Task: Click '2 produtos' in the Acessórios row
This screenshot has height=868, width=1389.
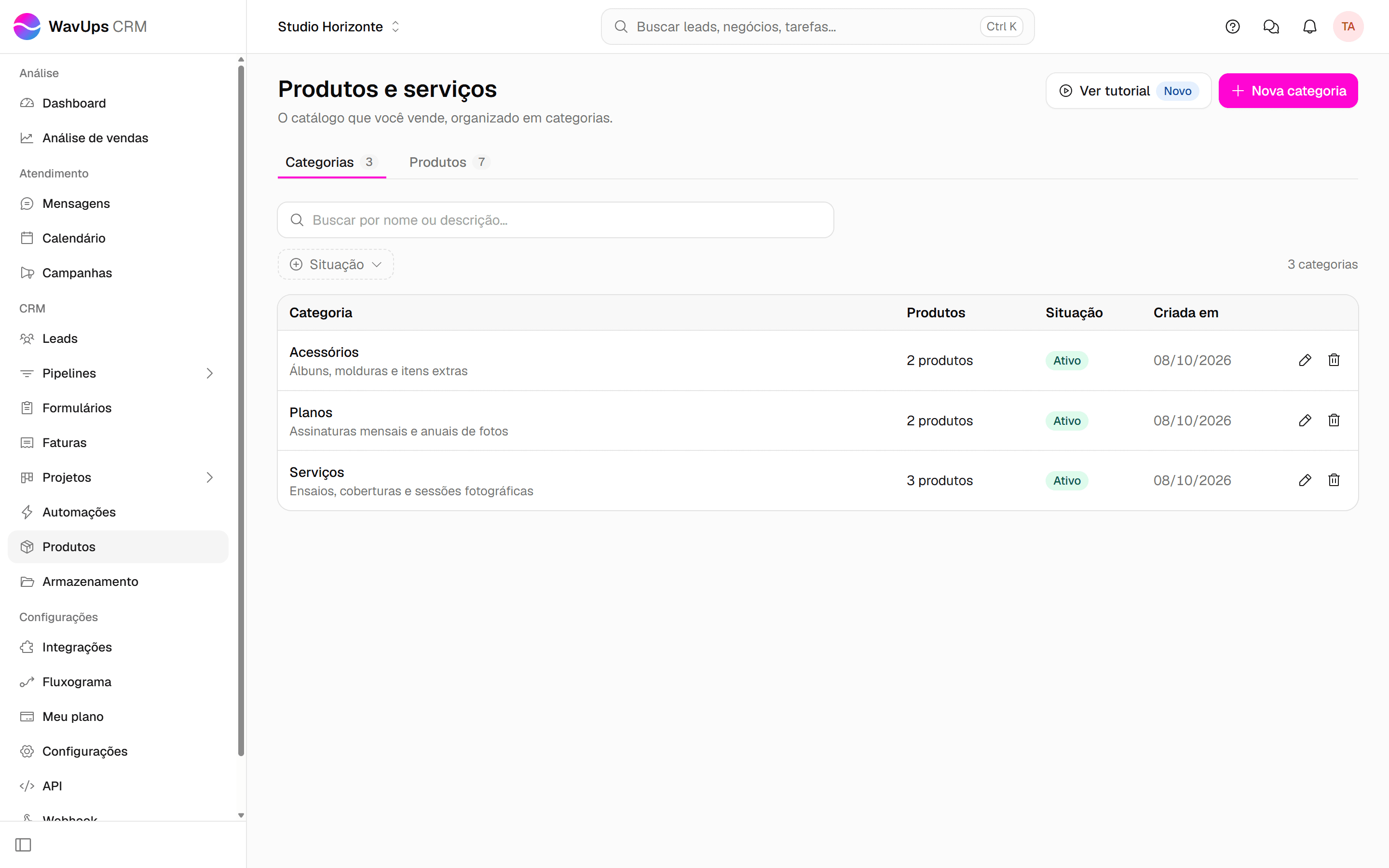Action: pyautogui.click(x=940, y=361)
